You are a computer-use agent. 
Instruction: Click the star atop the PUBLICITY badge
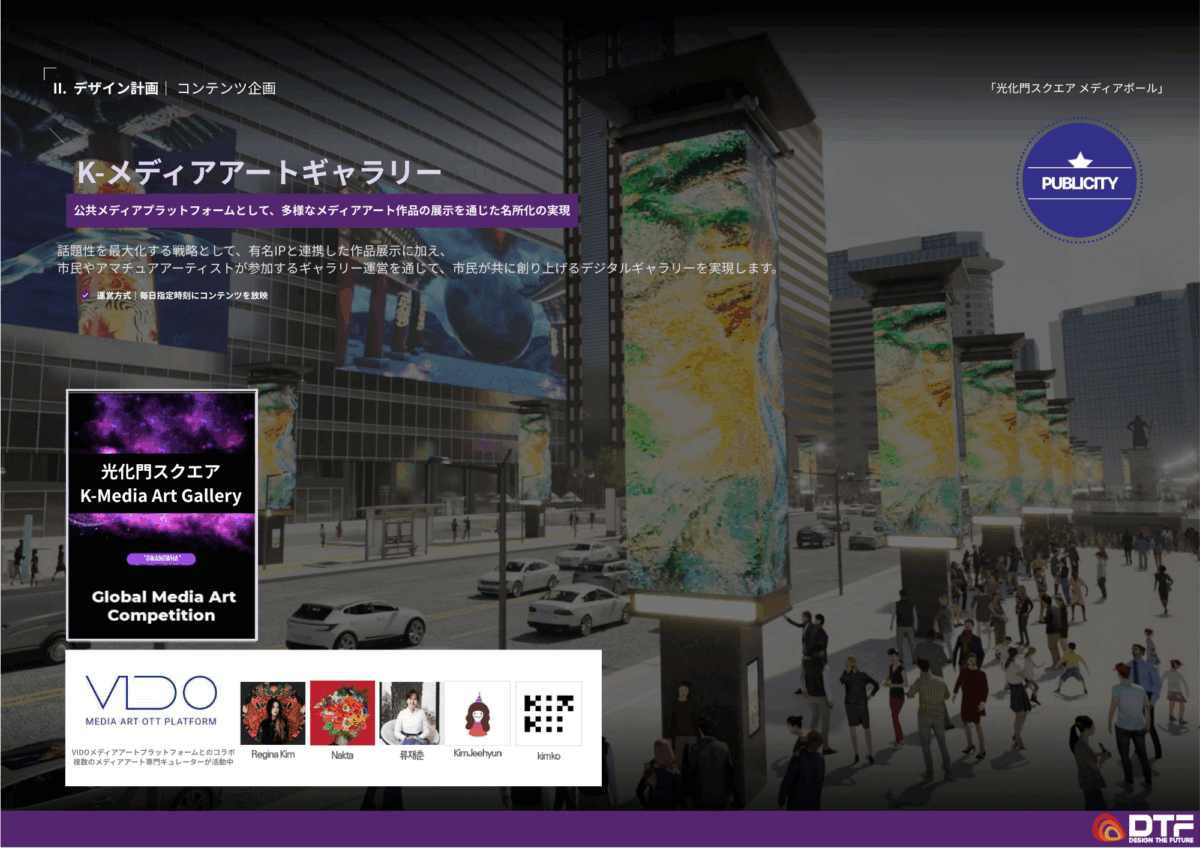(1079, 159)
